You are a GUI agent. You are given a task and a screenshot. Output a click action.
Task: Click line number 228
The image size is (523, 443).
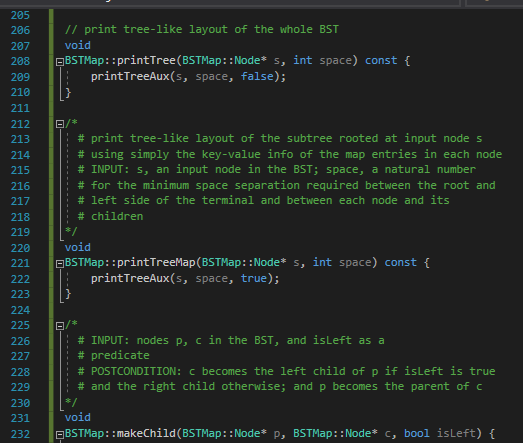tap(20, 372)
